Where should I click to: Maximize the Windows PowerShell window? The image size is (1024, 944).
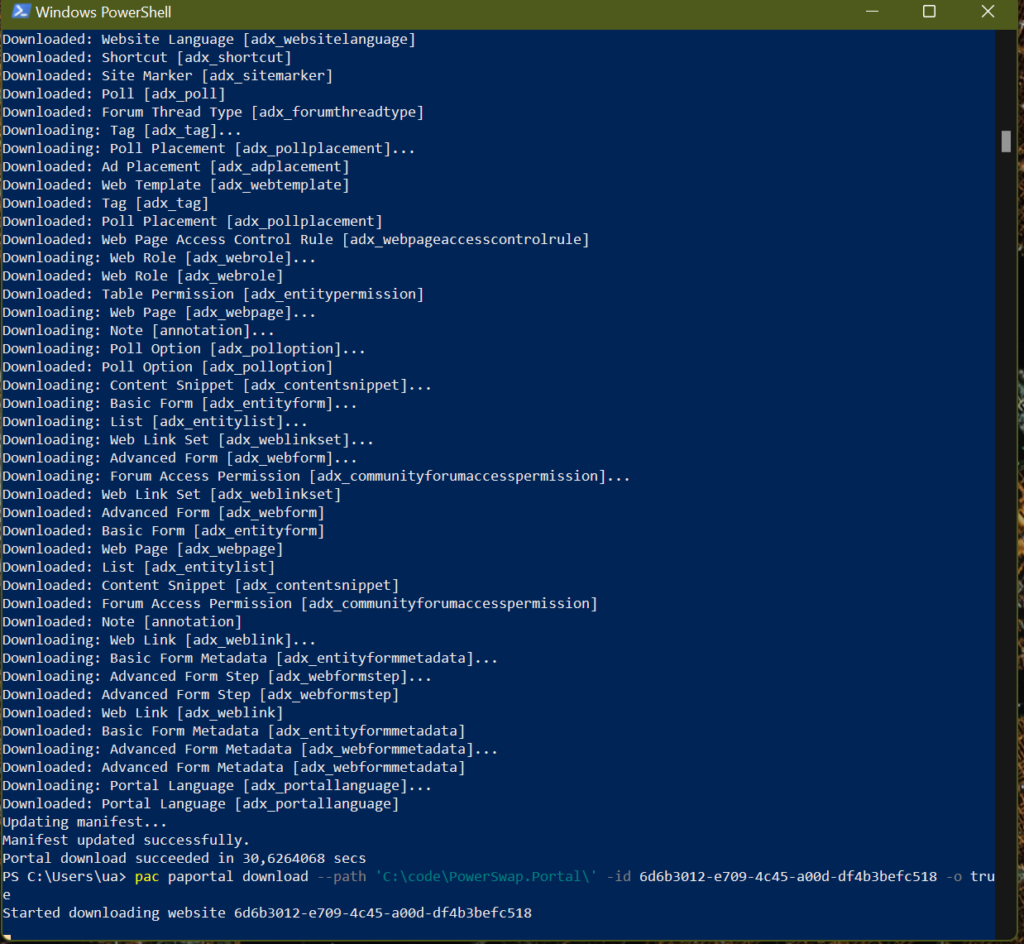click(x=929, y=12)
